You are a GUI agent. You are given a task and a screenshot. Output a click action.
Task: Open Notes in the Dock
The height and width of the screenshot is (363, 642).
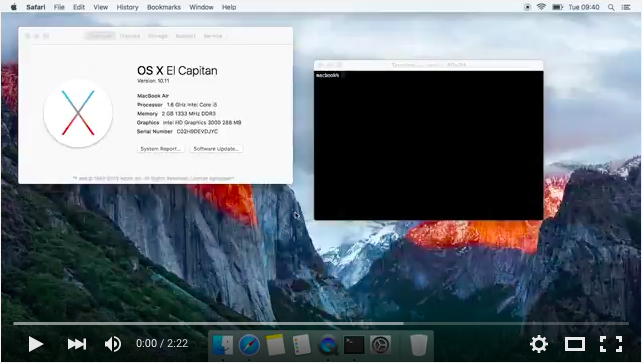(x=275, y=345)
